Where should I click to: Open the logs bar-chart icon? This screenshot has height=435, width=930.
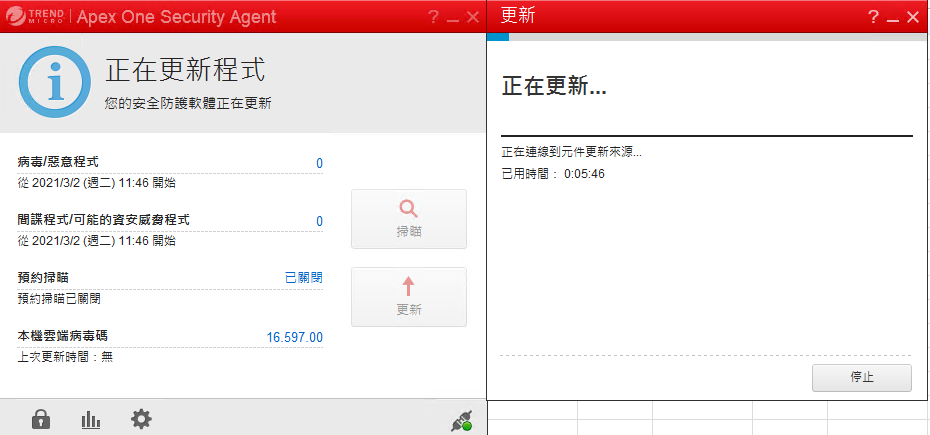coord(91,420)
